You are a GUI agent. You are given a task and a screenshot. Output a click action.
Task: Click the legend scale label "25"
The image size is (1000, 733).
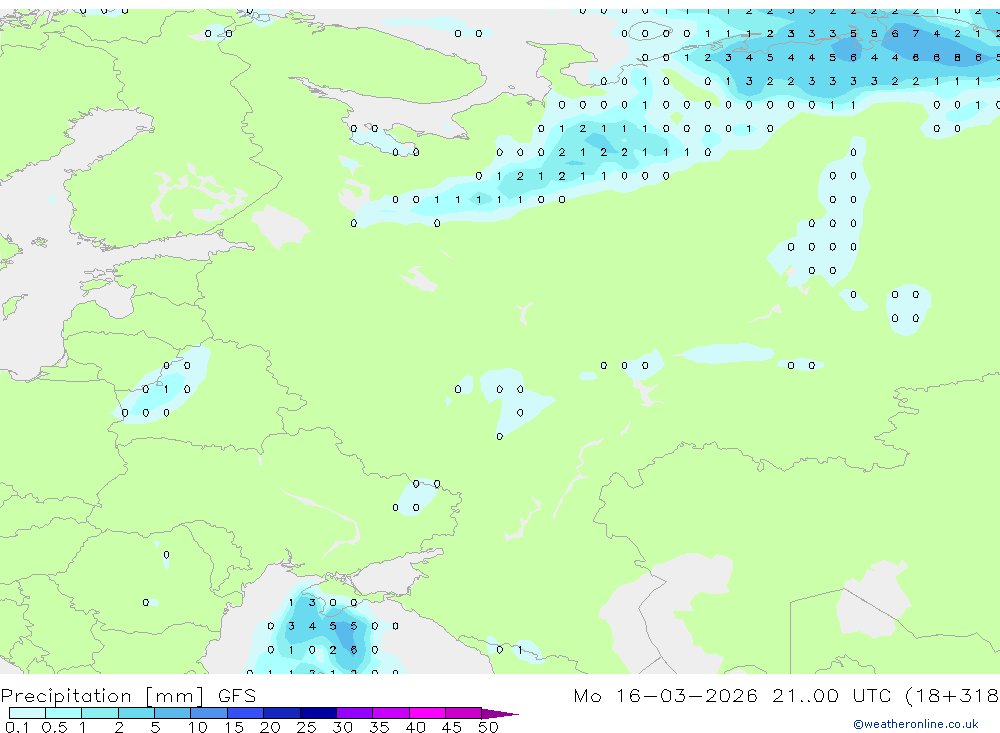click(306, 727)
